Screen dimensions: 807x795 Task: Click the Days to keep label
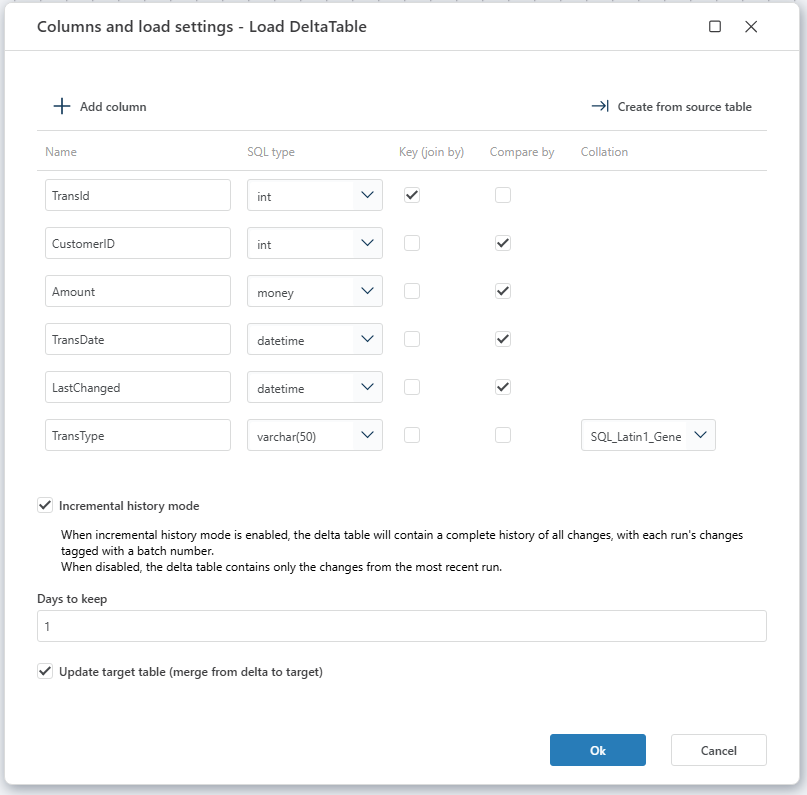point(72,599)
